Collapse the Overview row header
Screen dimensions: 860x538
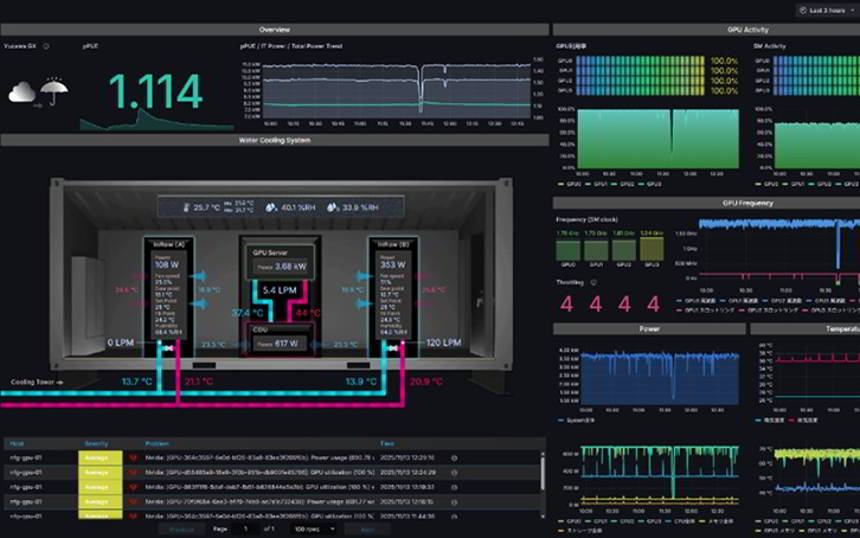(274, 30)
